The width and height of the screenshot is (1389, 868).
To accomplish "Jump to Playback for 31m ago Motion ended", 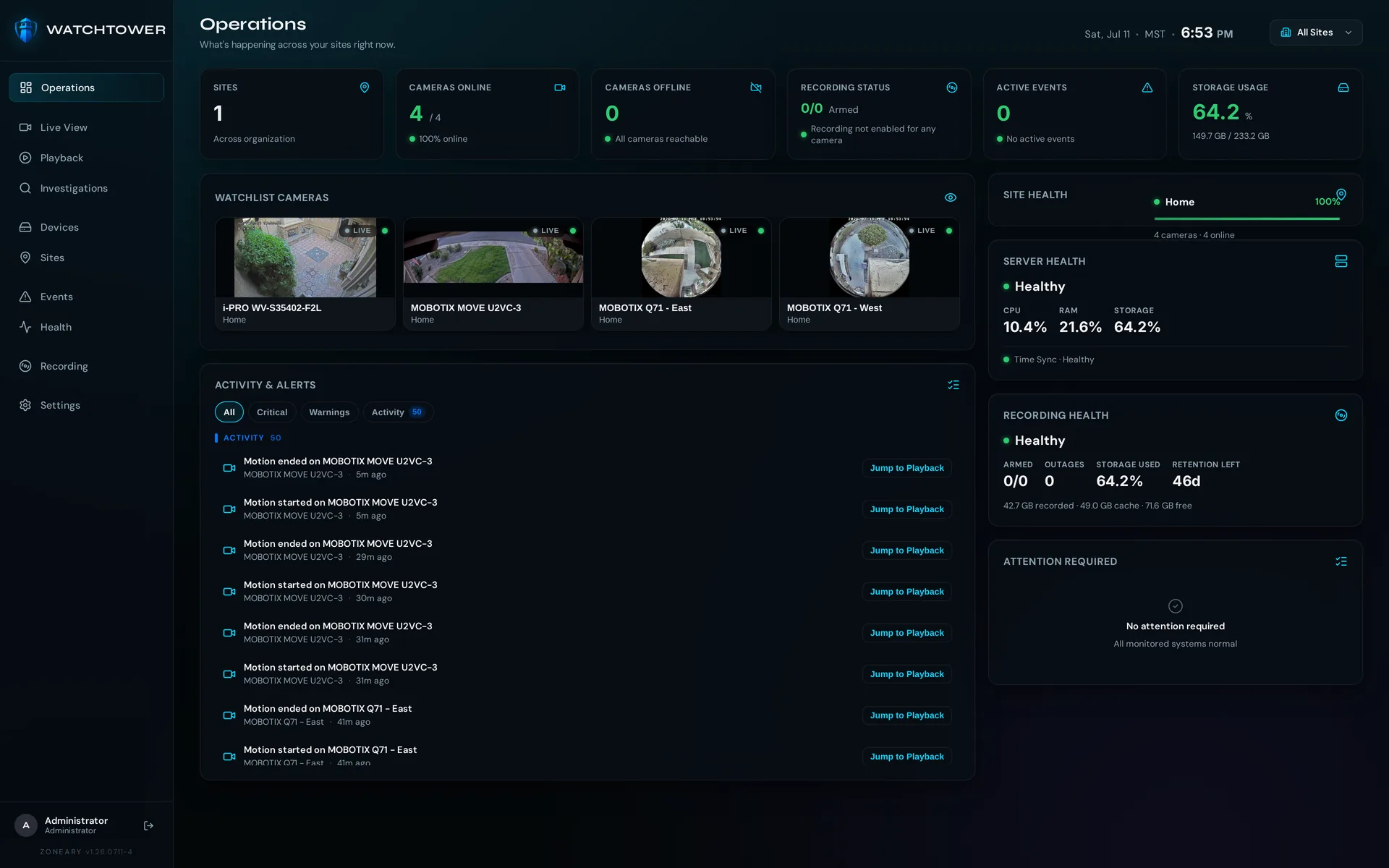I will pyautogui.click(x=906, y=633).
